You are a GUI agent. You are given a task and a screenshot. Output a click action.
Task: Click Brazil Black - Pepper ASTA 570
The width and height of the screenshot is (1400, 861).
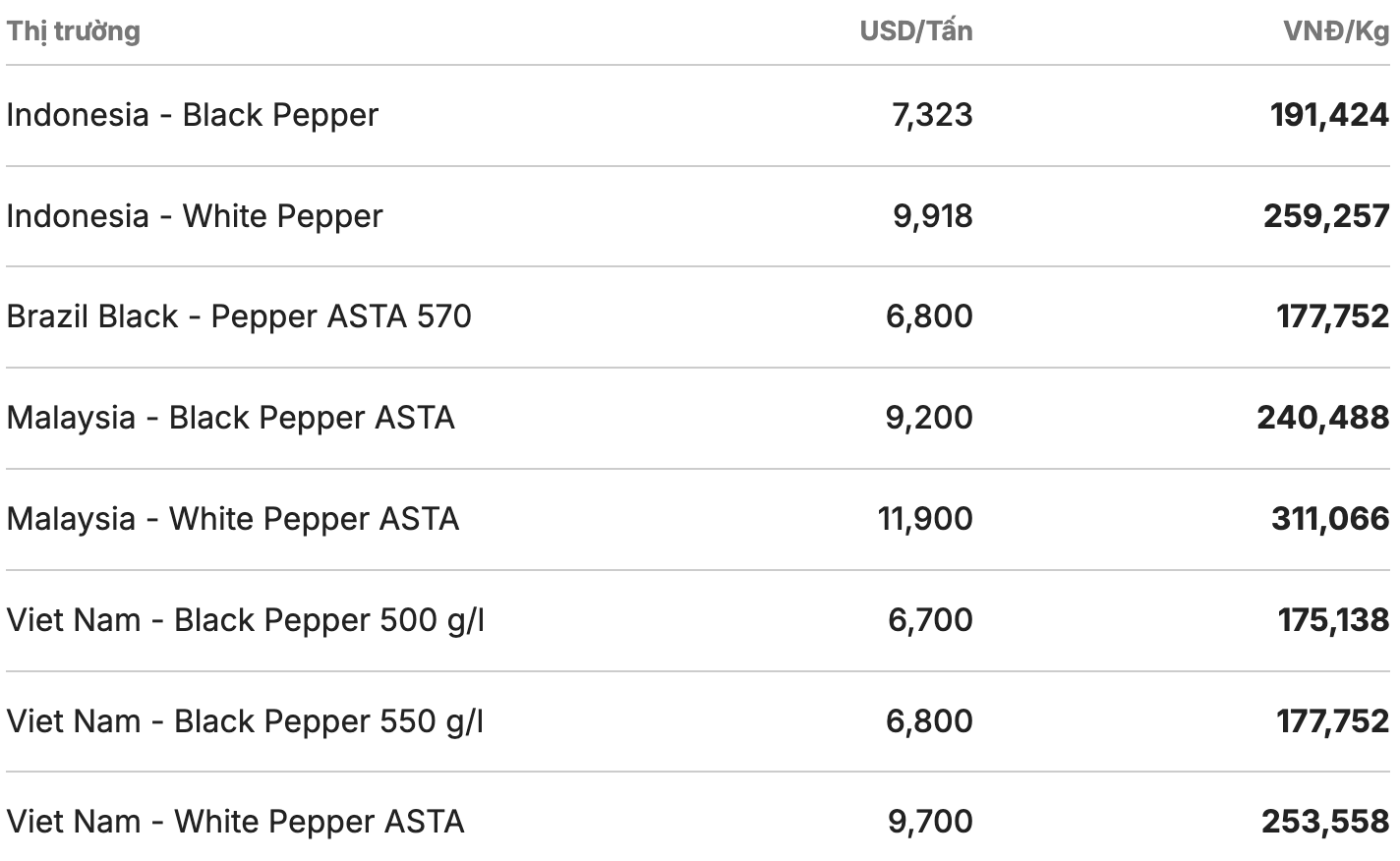pyautogui.click(x=239, y=316)
